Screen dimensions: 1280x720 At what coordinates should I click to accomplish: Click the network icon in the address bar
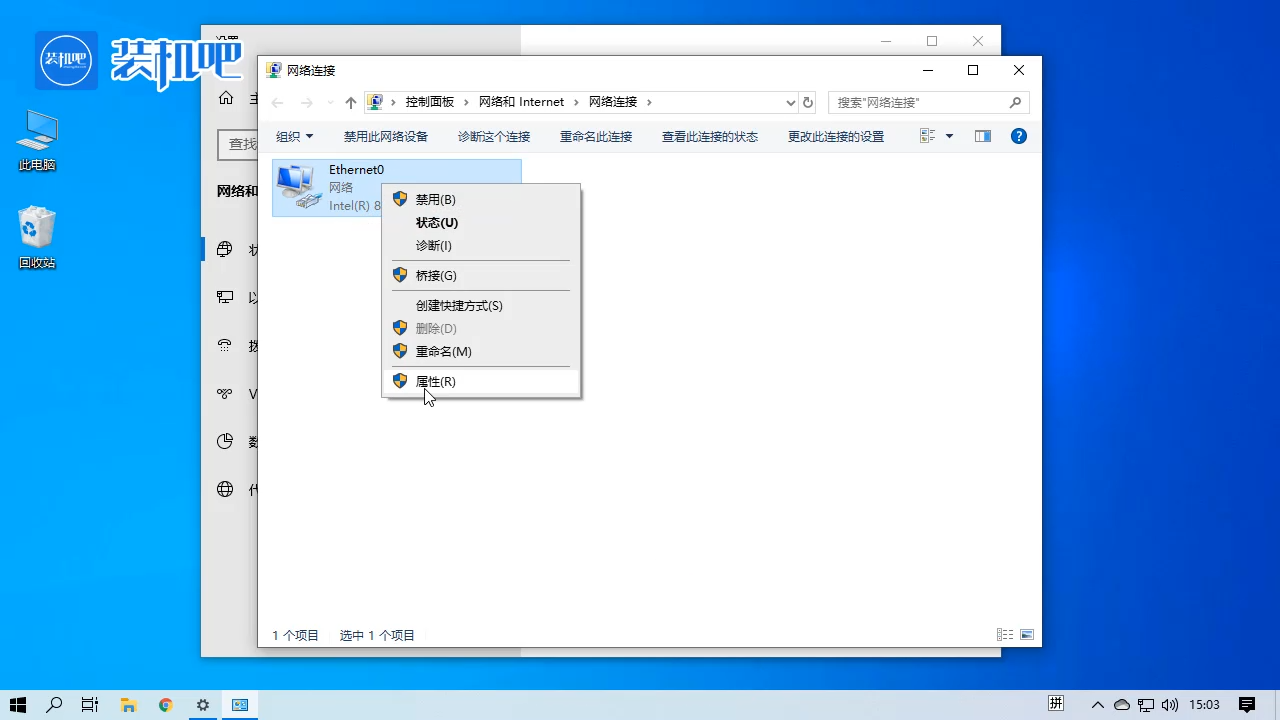375,101
